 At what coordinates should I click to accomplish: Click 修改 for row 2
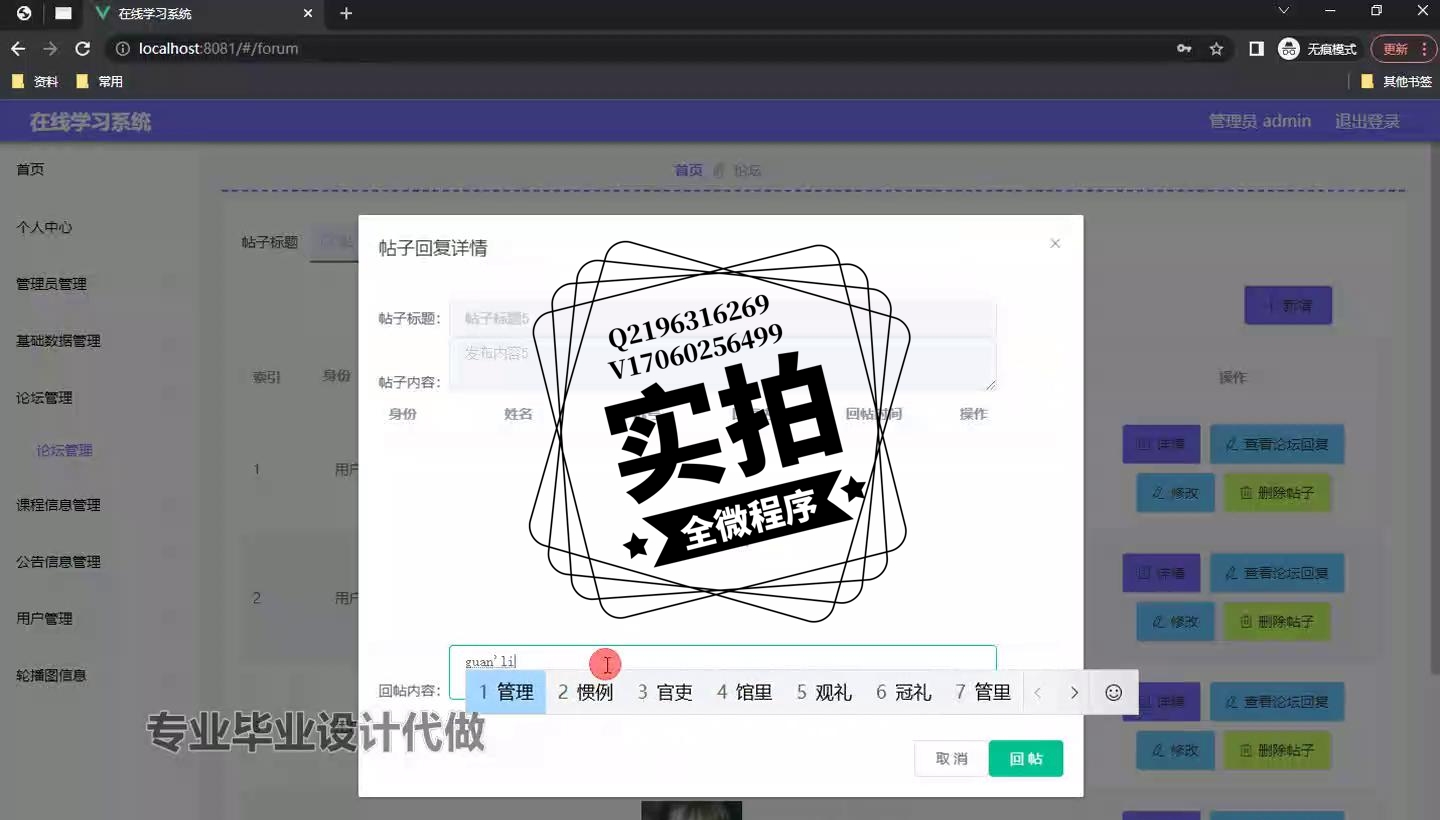coord(1175,622)
